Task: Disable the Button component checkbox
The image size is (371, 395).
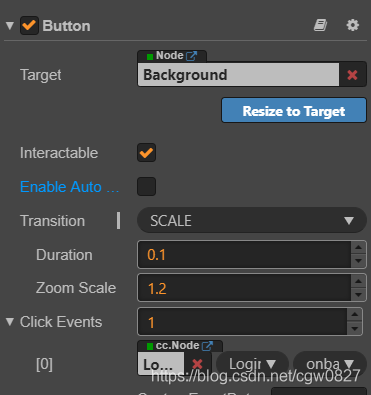Action: [x=29, y=26]
